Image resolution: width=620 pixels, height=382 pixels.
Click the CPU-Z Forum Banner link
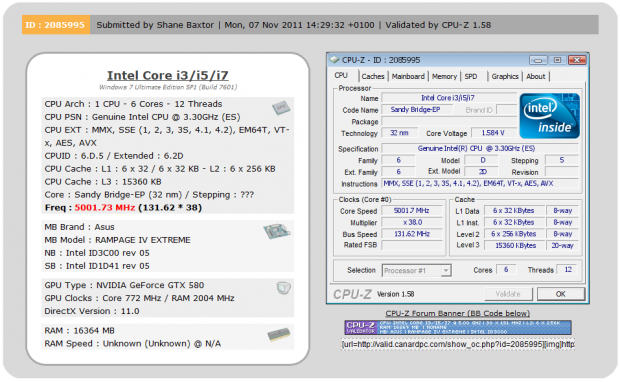click(457, 313)
